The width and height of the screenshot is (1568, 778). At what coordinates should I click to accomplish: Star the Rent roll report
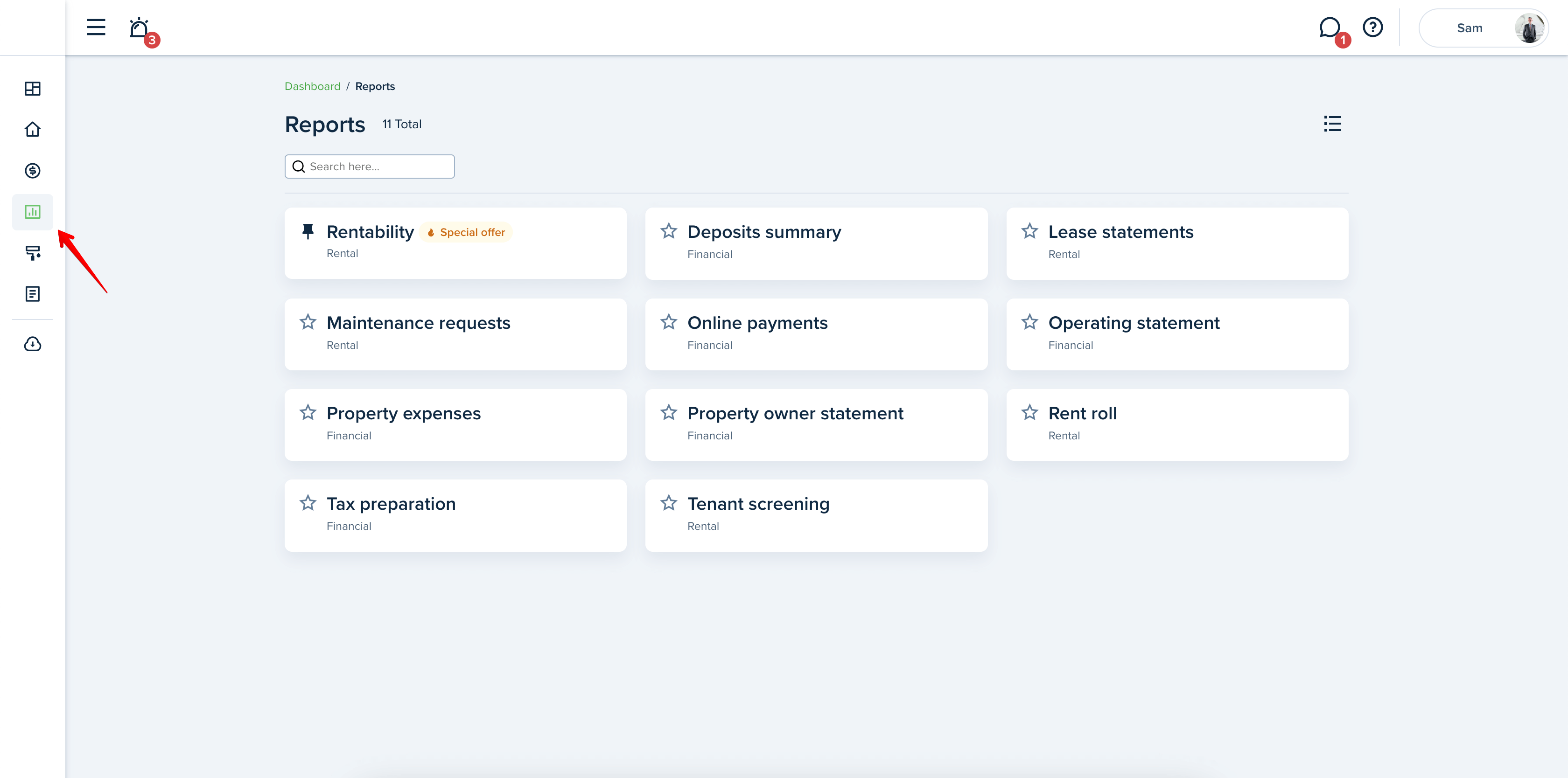point(1029,412)
